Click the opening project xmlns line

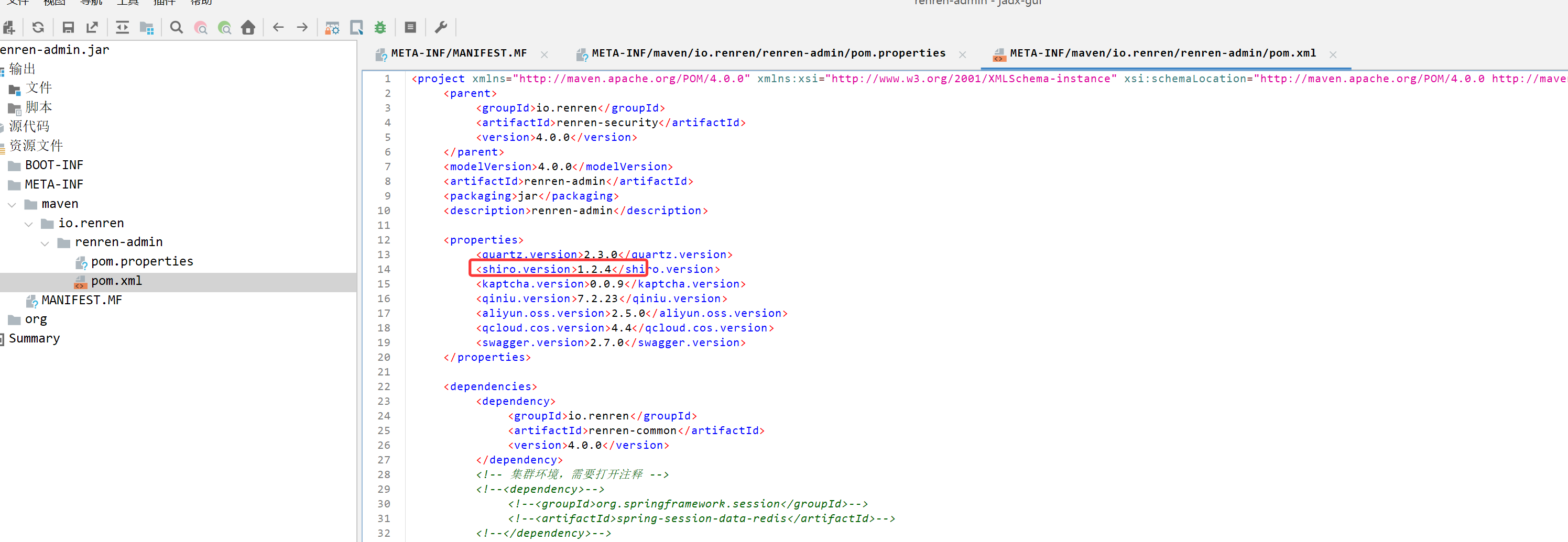(x=989, y=79)
